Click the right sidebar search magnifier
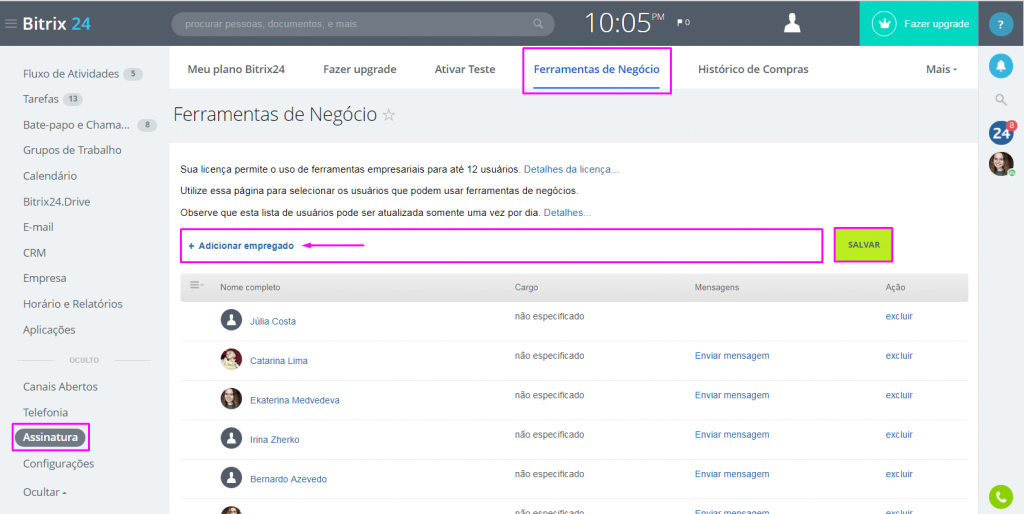The image size is (1024, 514). 1000,99
